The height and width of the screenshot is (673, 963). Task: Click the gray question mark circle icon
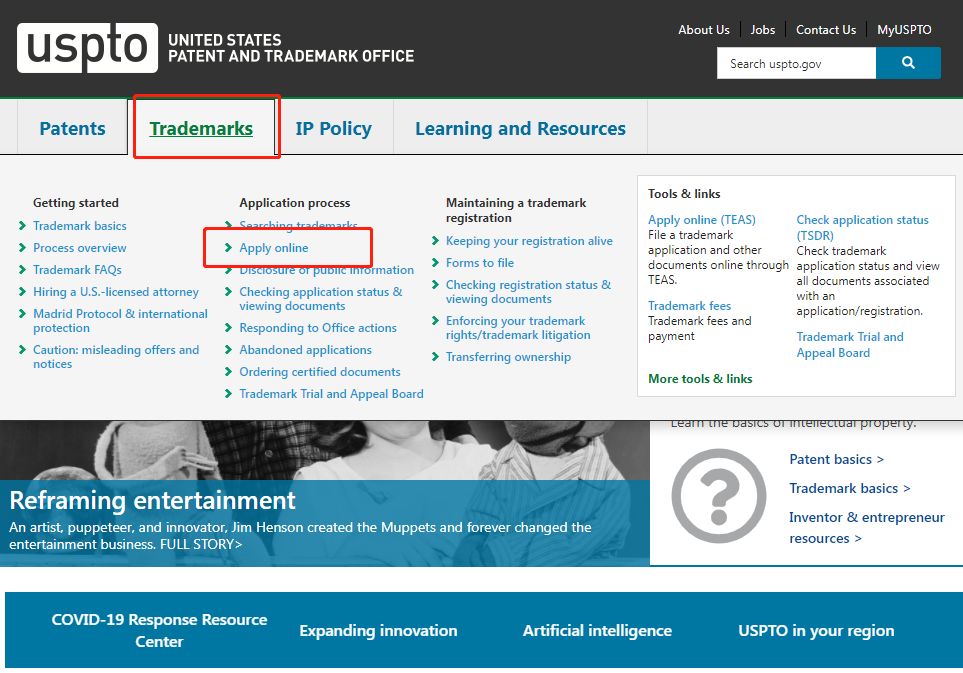[719, 496]
